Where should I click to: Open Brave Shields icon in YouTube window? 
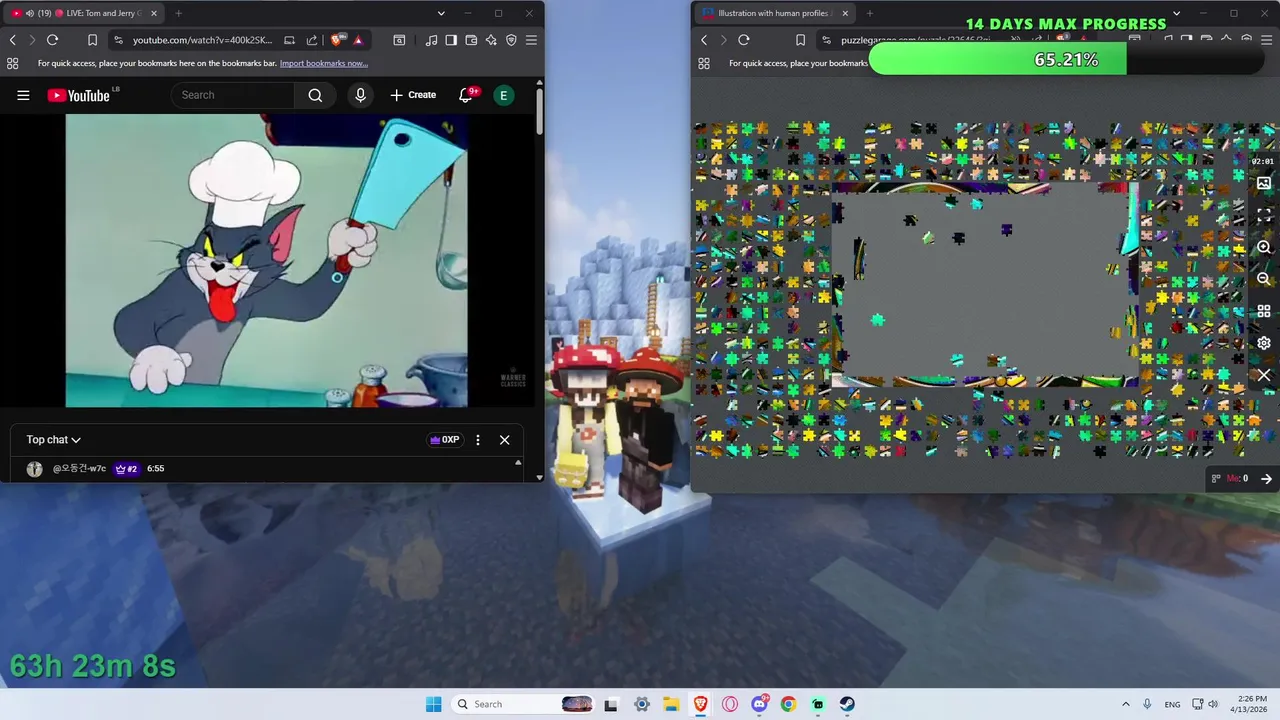(338, 40)
